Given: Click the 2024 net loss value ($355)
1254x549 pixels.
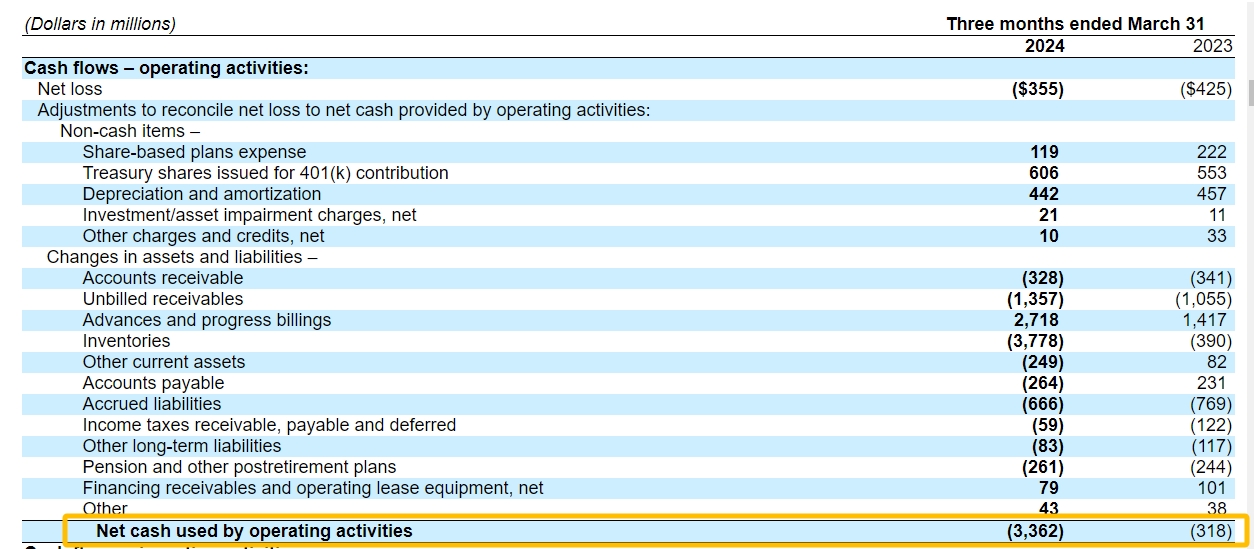Looking at the screenshot, I should pyautogui.click(x=1038, y=89).
